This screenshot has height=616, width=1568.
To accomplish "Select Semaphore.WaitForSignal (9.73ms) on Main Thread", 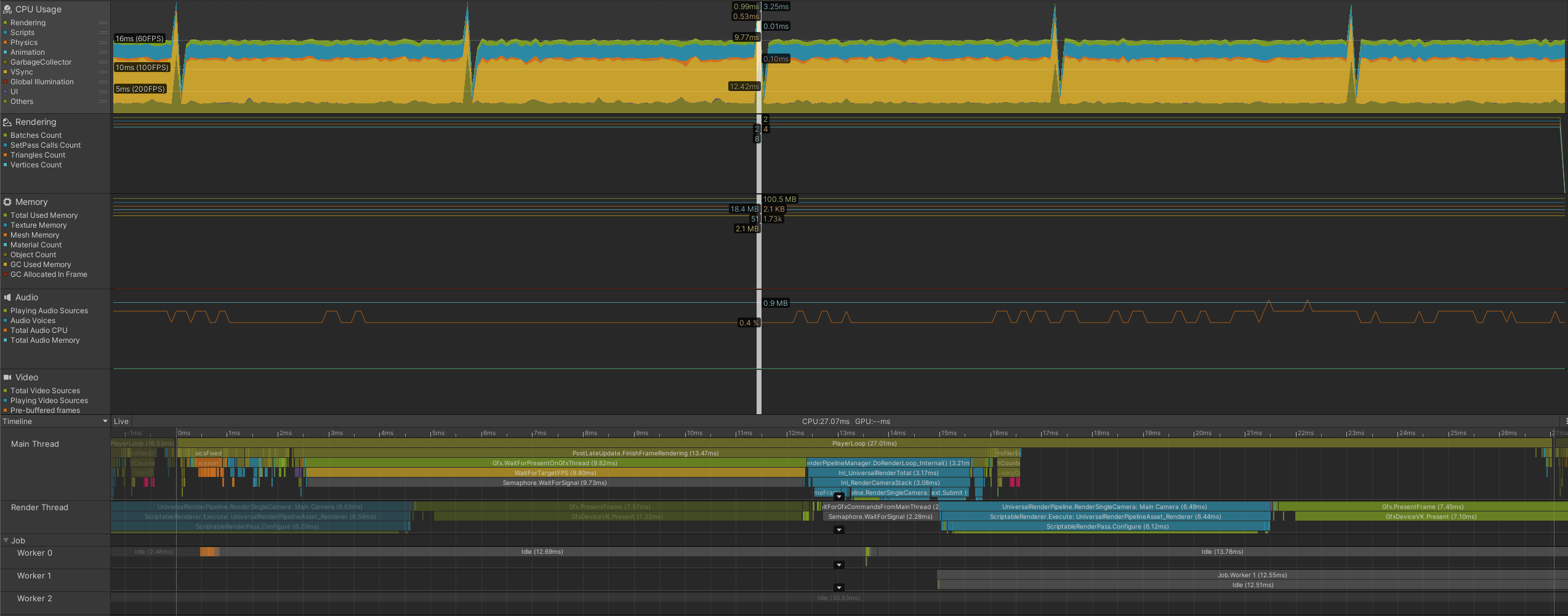I will [x=555, y=482].
